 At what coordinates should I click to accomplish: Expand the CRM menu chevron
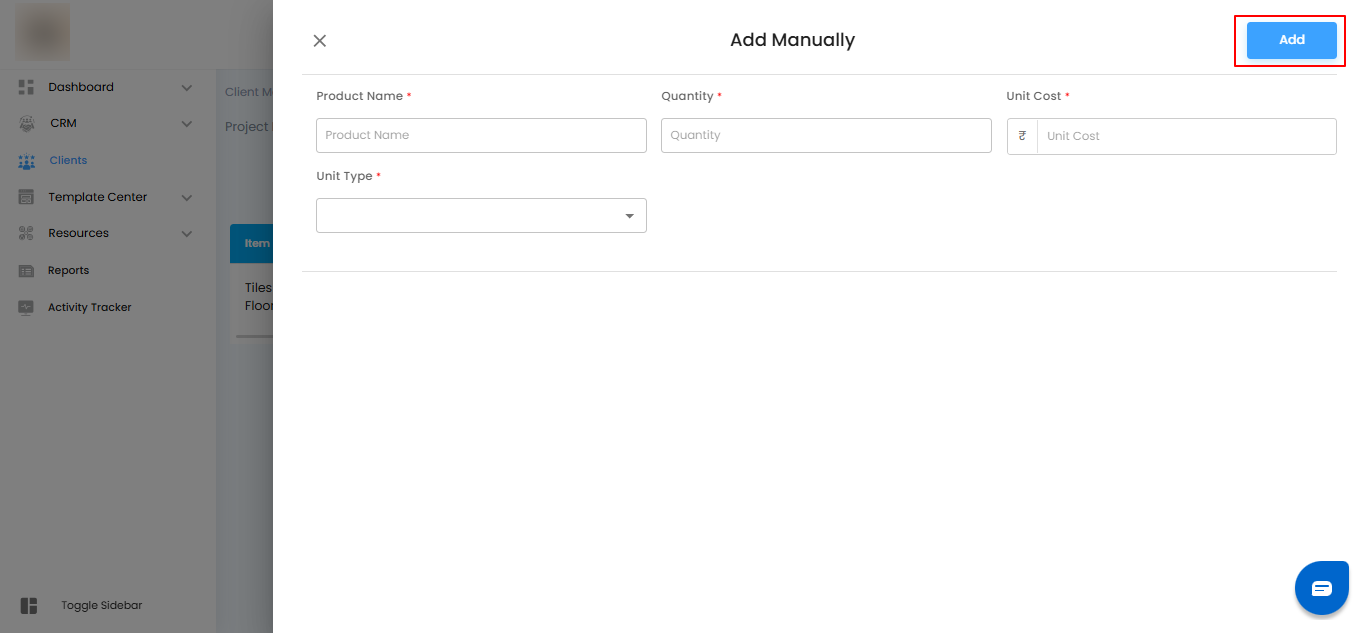187,124
